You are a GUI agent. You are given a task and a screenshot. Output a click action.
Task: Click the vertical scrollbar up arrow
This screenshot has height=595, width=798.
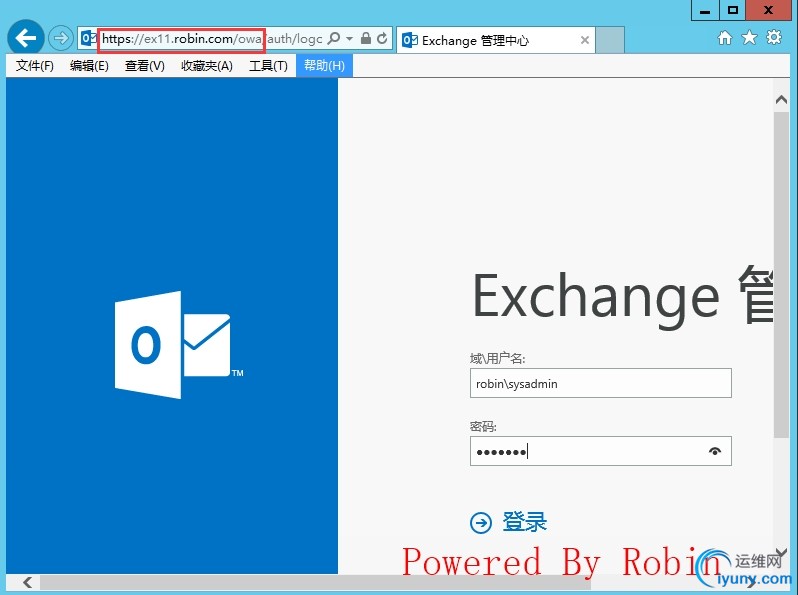[781, 100]
